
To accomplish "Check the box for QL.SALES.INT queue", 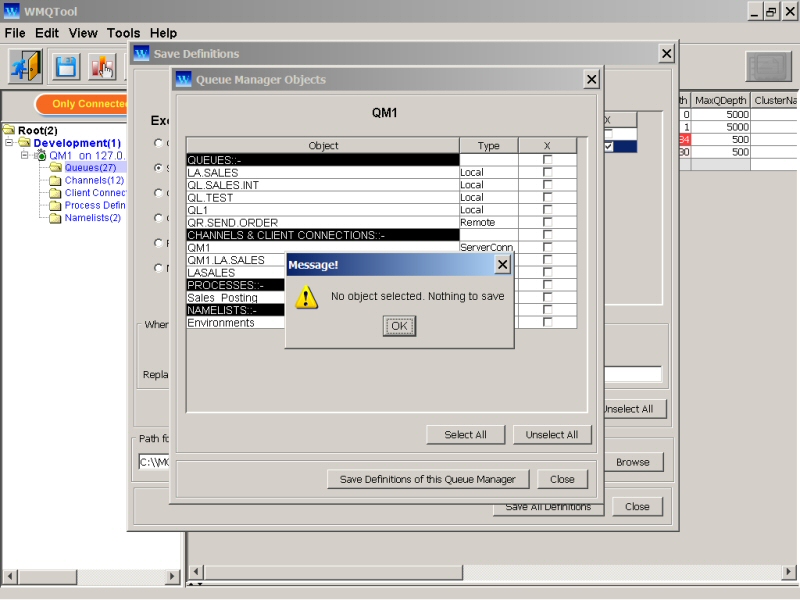I will [547, 185].
